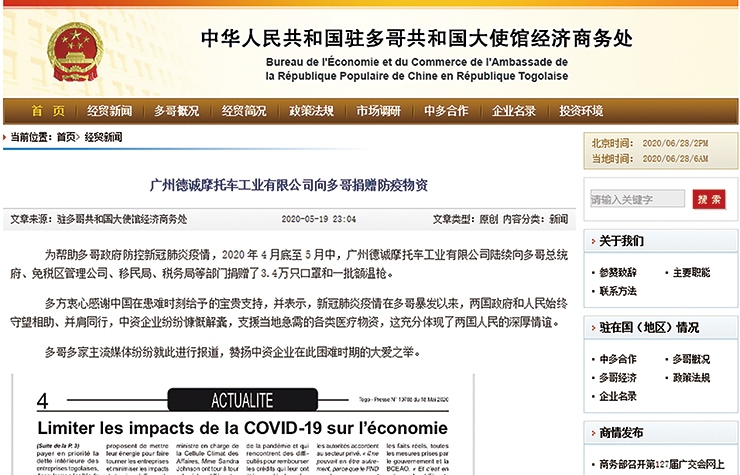Click the arrow icon next to 关于我们

tap(592, 241)
